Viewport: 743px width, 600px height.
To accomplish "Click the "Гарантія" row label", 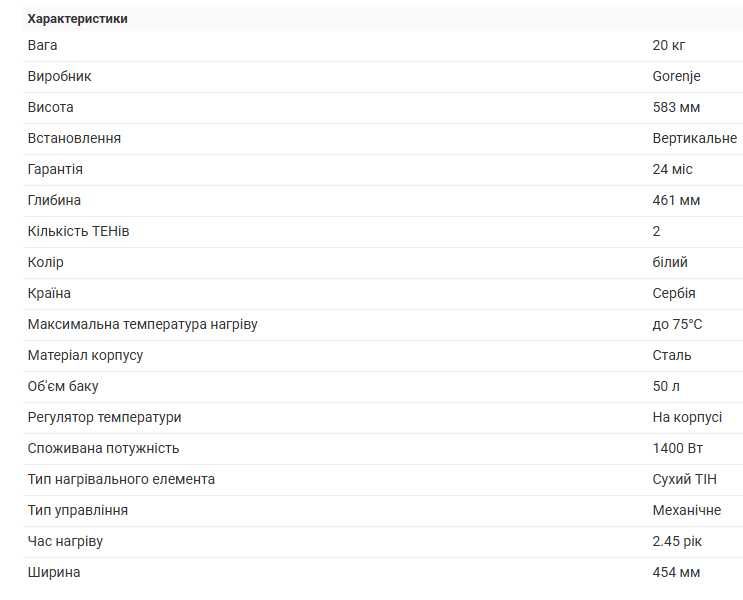I will 55,169.
